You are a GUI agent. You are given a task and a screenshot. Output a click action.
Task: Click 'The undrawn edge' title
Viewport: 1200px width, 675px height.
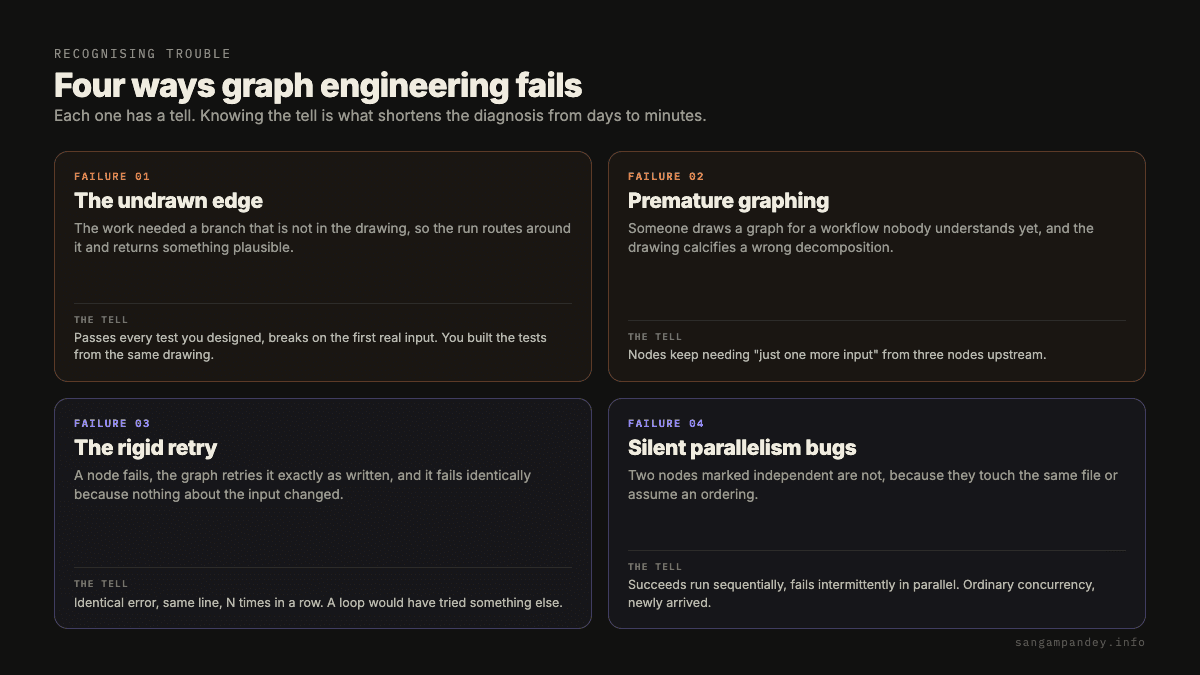coord(168,201)
